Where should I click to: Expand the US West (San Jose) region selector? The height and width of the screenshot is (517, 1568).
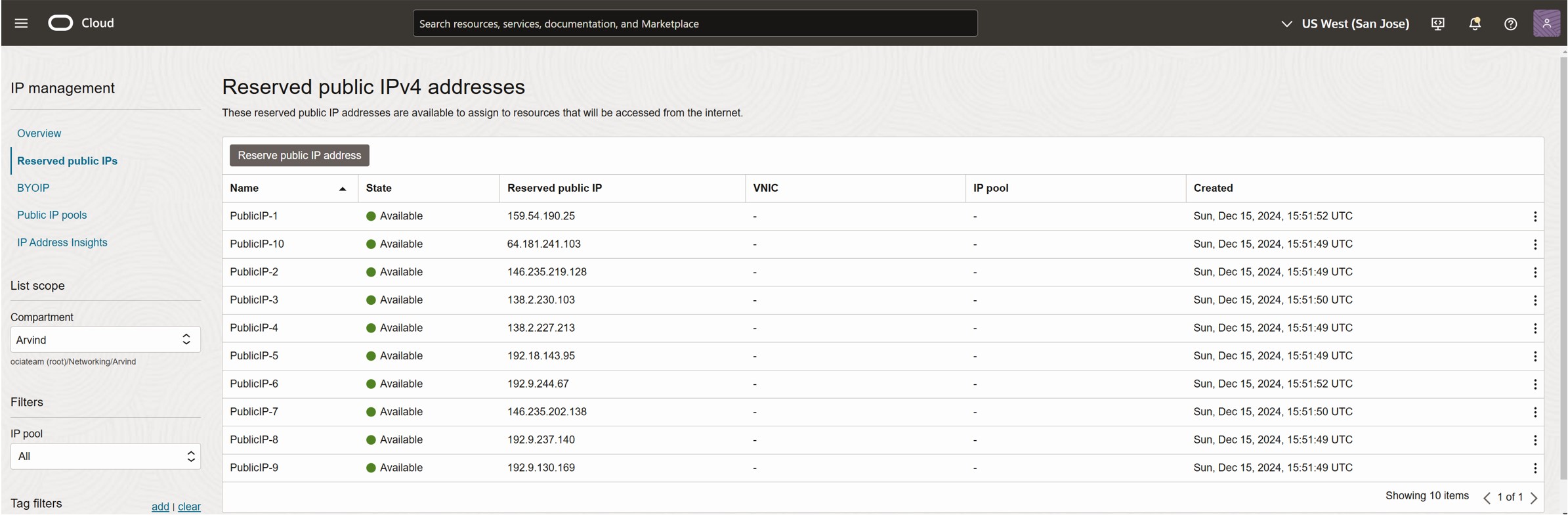tap(1346, 24)
